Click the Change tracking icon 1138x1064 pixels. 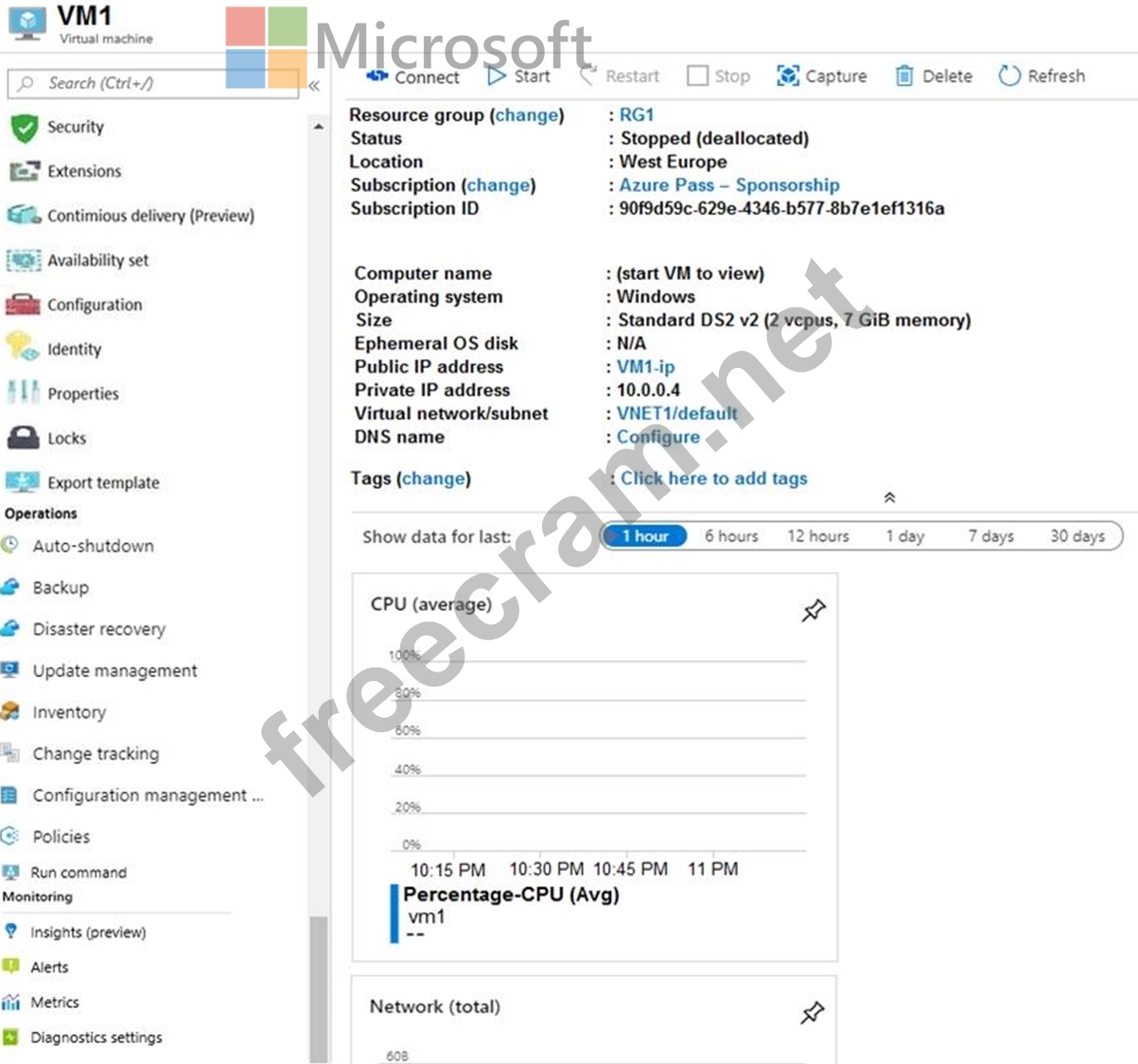[10, 753]
